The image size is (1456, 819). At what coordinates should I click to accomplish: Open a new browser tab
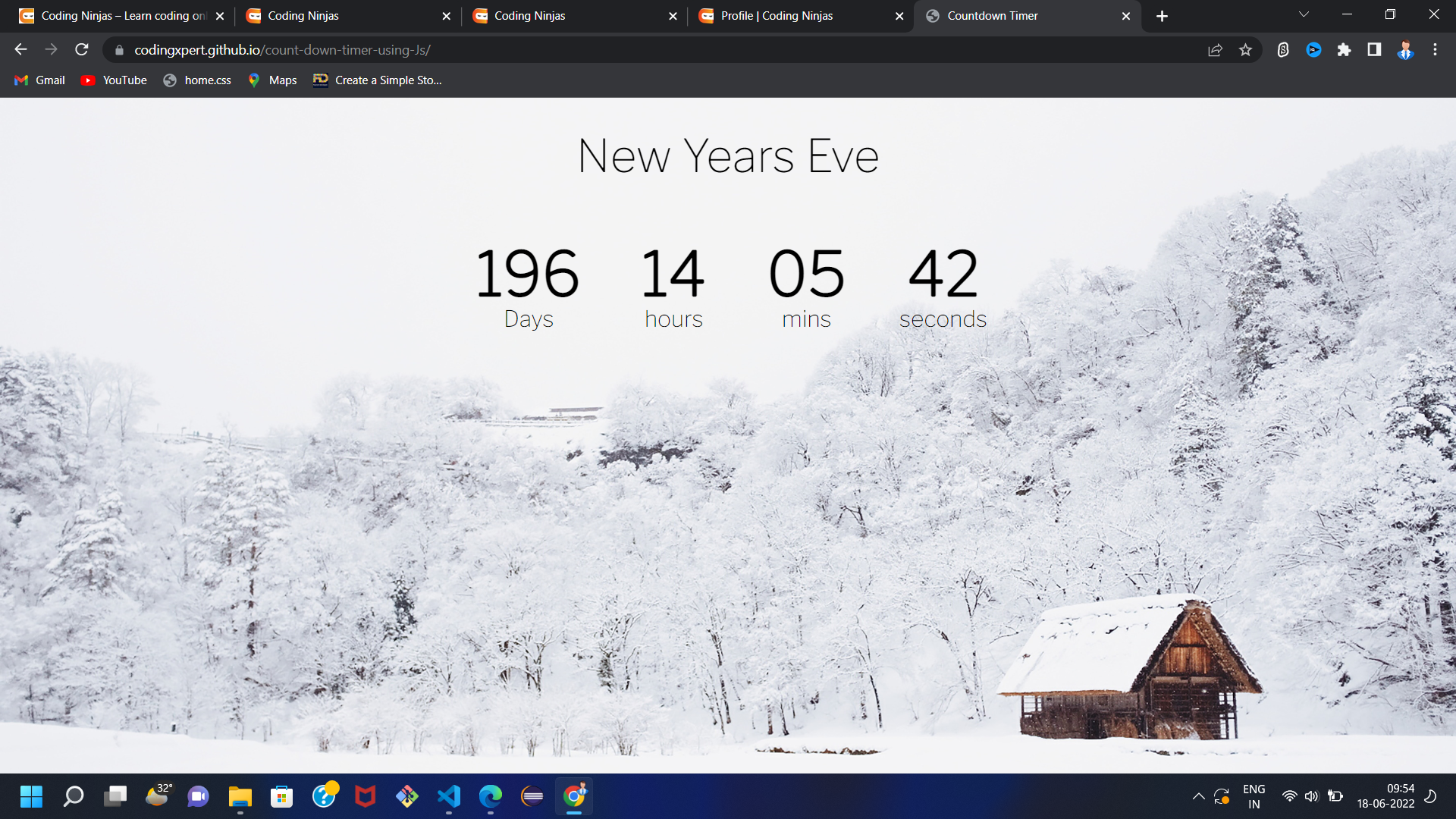coord(1162,16)
